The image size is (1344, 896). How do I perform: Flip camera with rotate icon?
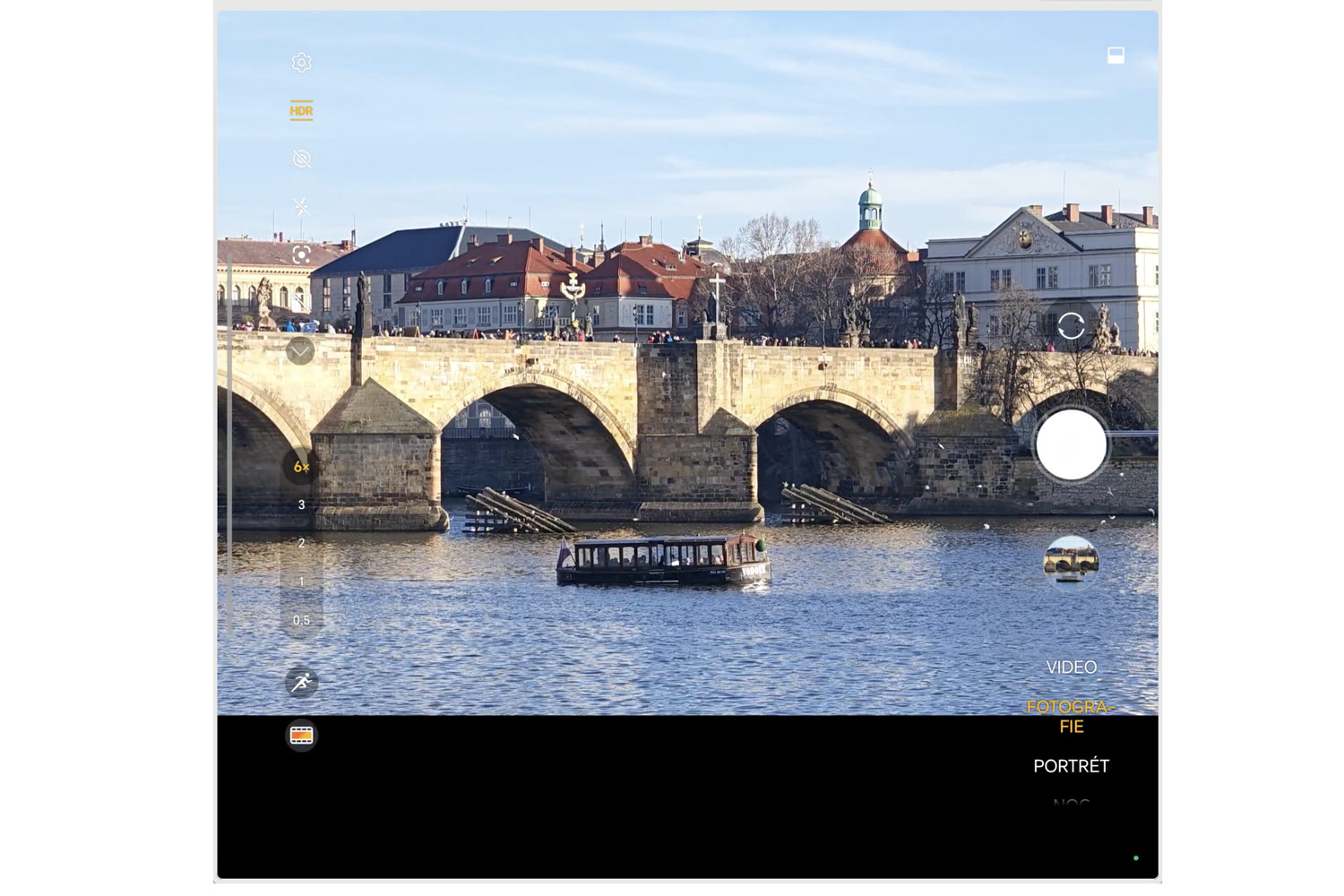tap(1071, 325)
